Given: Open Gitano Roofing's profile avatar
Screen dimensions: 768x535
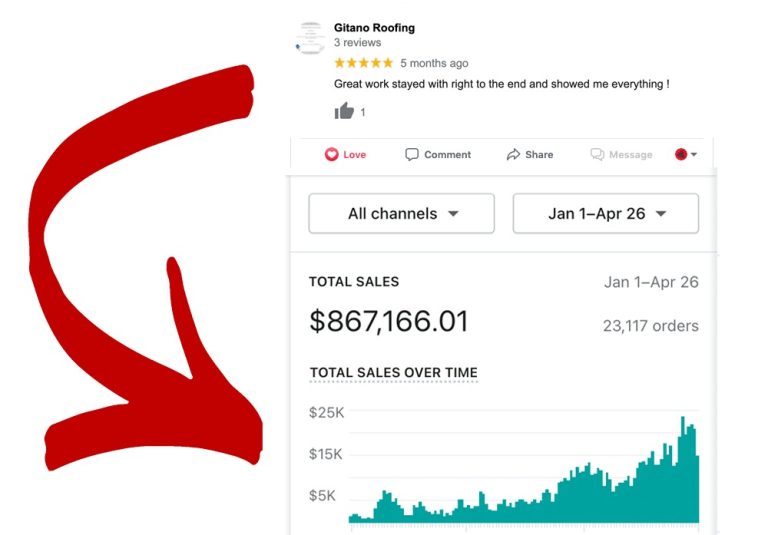Looking at the screenshot, I should [310, 38].
